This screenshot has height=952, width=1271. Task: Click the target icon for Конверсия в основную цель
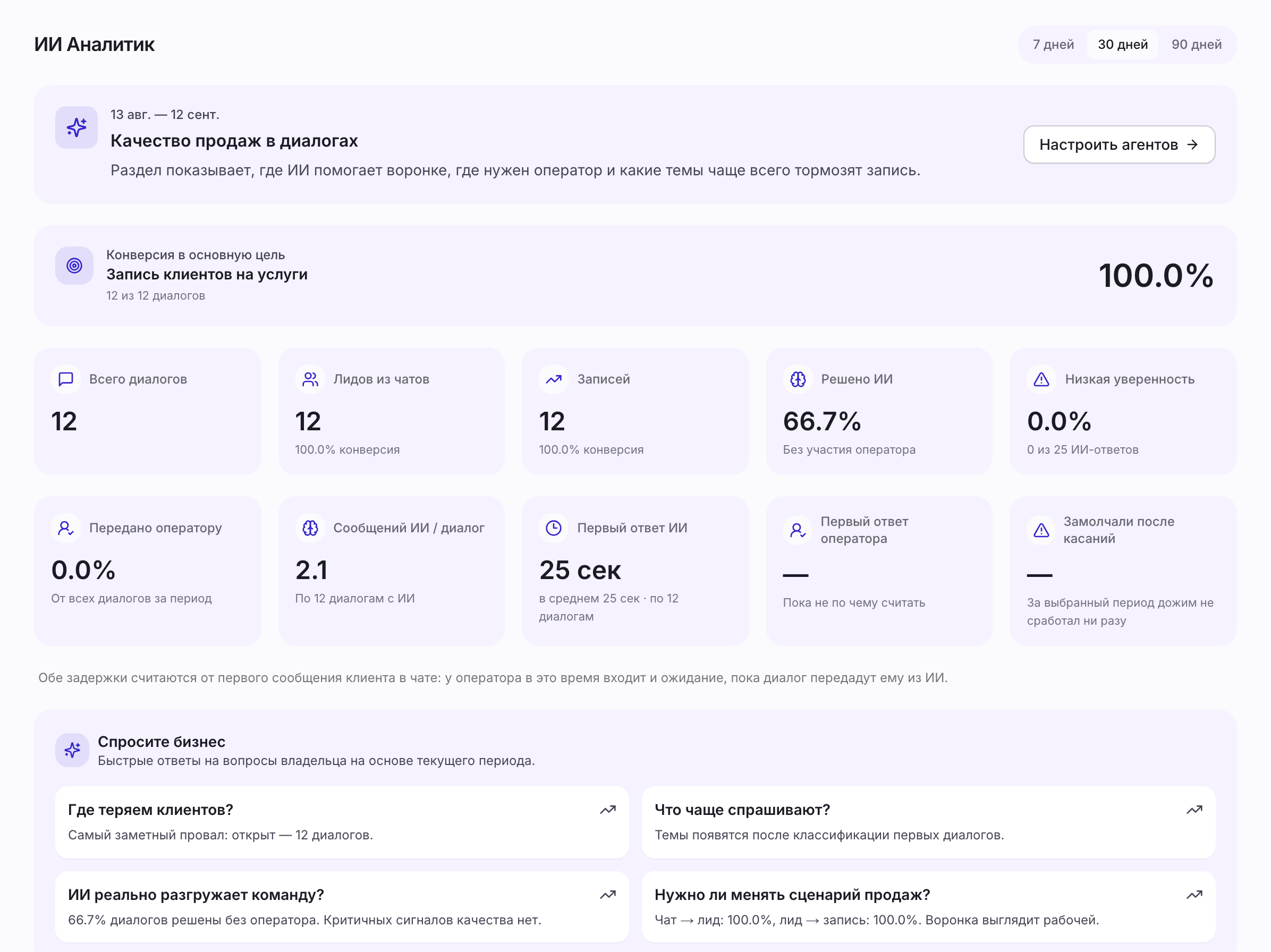tap(74, 266)
